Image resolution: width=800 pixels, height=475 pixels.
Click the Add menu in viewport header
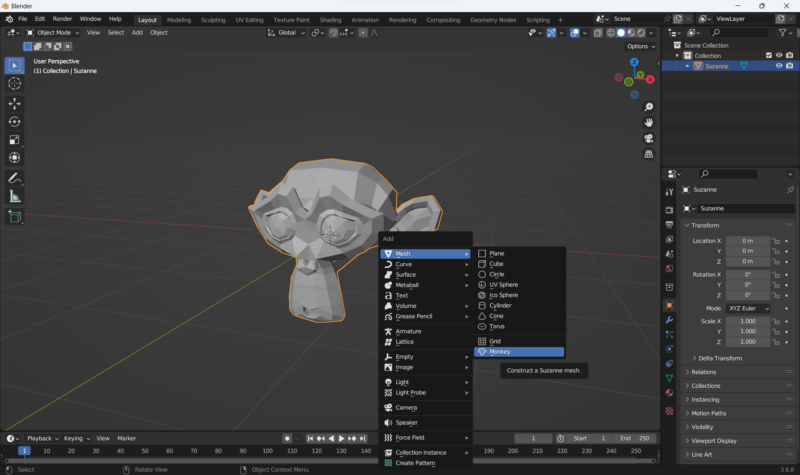[137, 33]
